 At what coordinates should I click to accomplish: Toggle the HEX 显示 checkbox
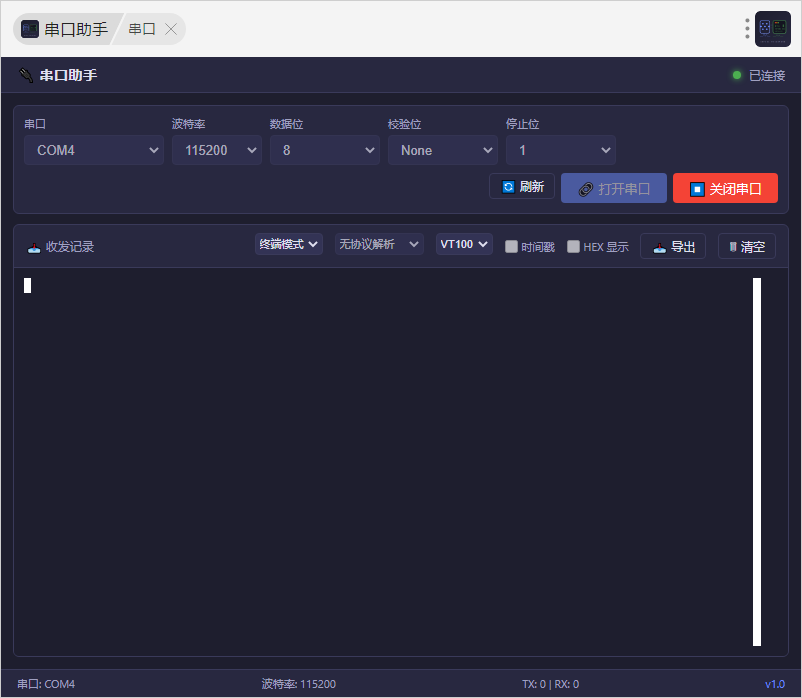pyautogui.click(x=573, y=246)
